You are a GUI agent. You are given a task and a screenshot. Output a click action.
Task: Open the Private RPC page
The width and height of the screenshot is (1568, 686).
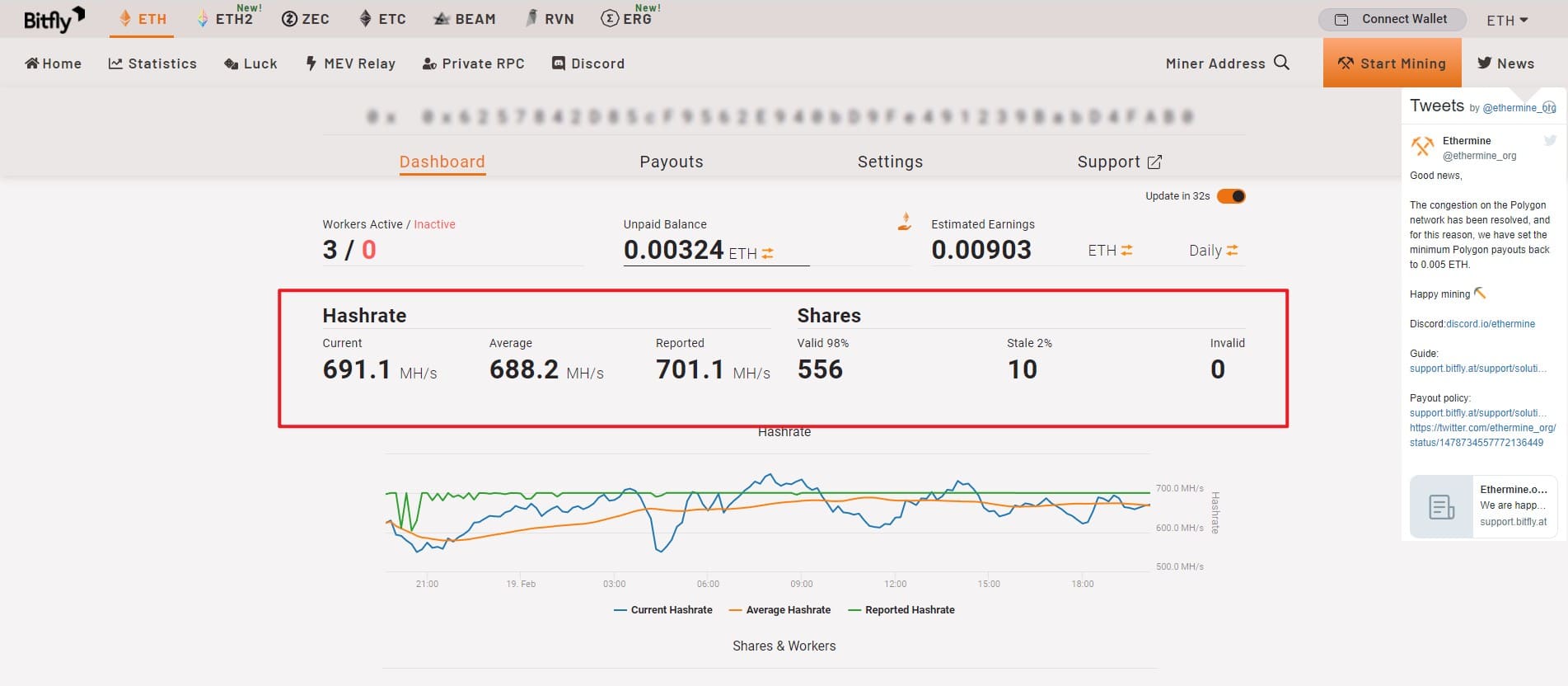point(473,63)
